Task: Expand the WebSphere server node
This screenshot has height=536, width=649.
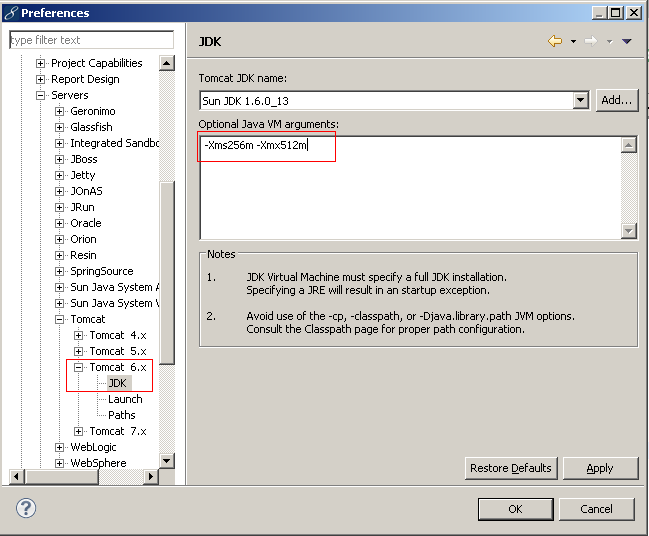Action: click(x=60, y=463)
